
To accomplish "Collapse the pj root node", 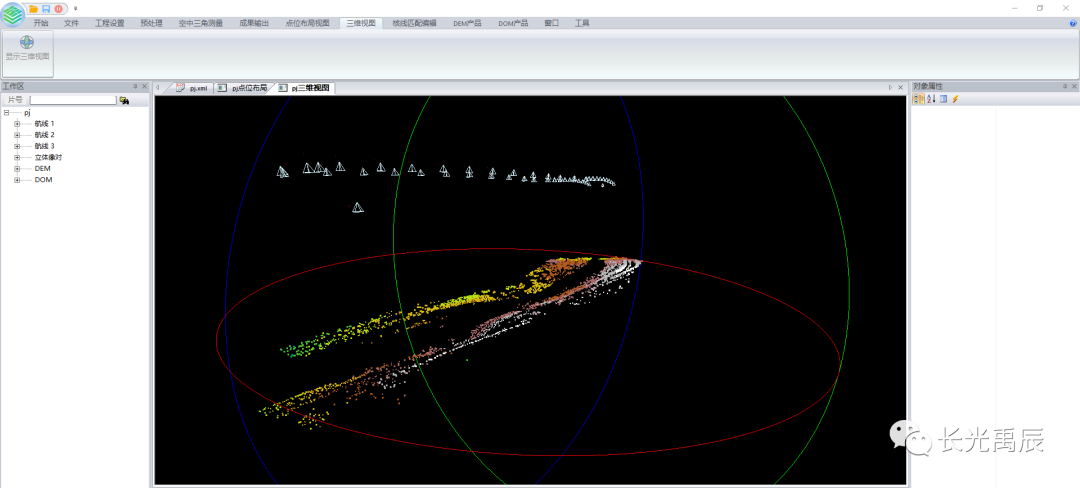I will tap(6, 113).
